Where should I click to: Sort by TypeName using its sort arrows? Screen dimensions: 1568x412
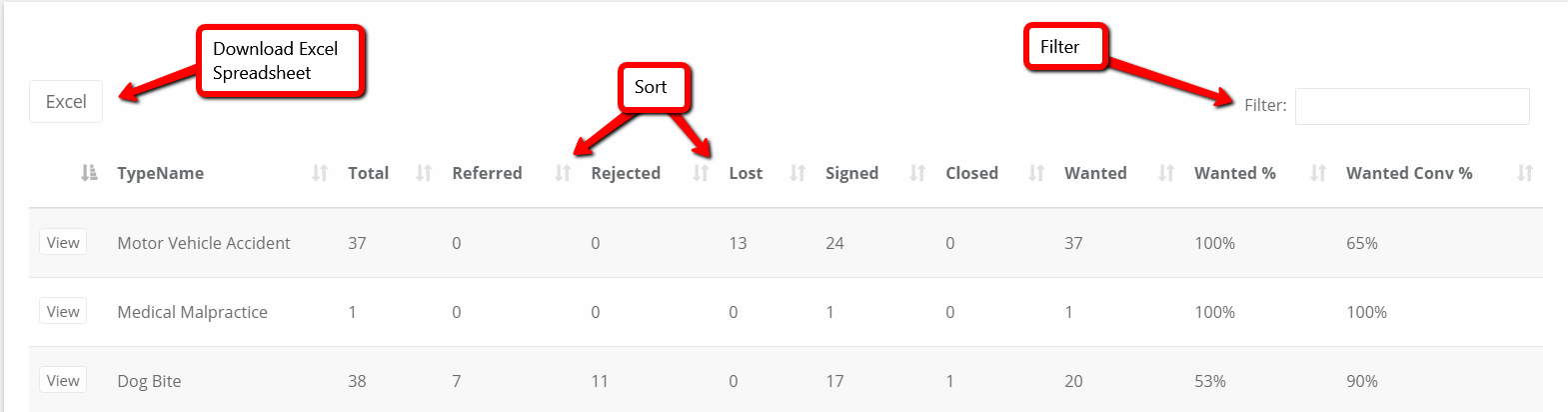click(320, 173)
